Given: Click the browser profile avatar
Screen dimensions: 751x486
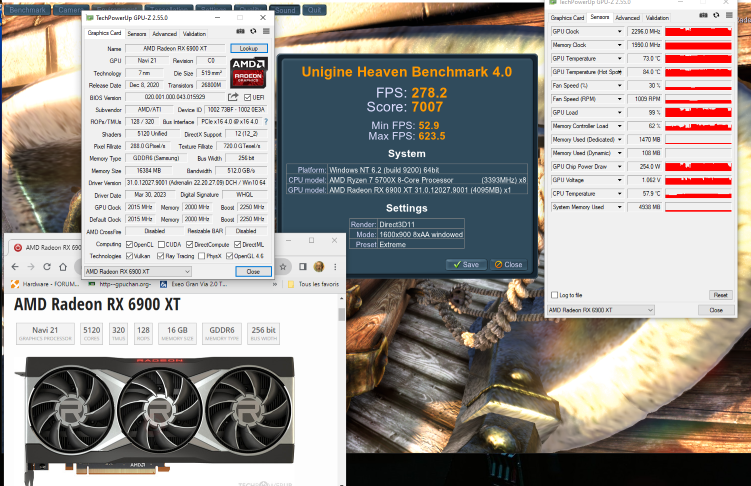Looking at the screenshot, I should coord(319,267).
